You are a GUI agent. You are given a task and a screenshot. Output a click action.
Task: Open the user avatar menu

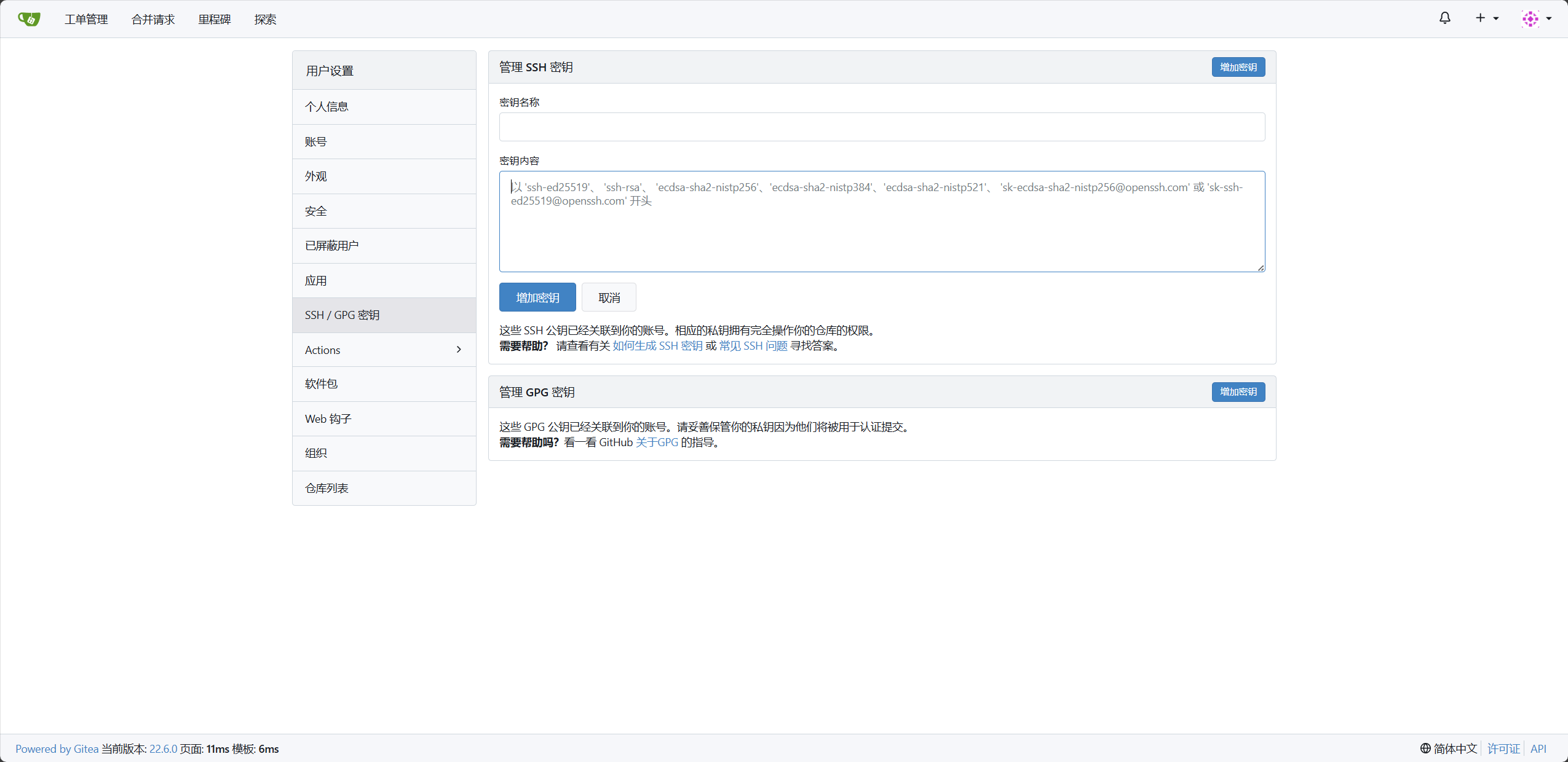coord(1535,18)
